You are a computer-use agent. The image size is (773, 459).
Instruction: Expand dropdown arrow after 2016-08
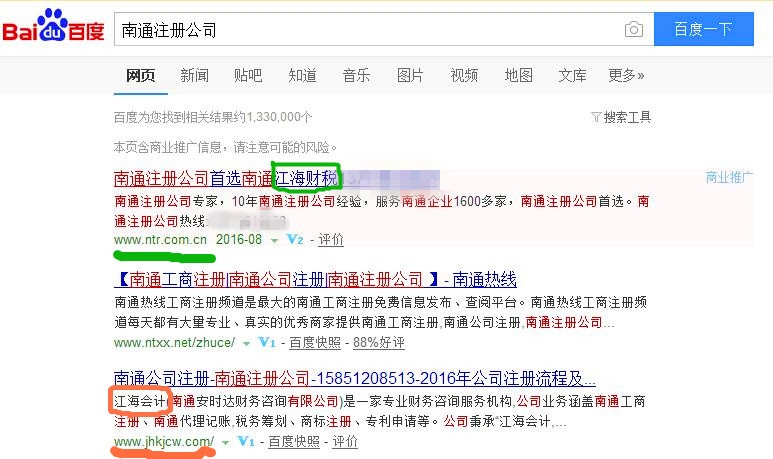(275, 241)
